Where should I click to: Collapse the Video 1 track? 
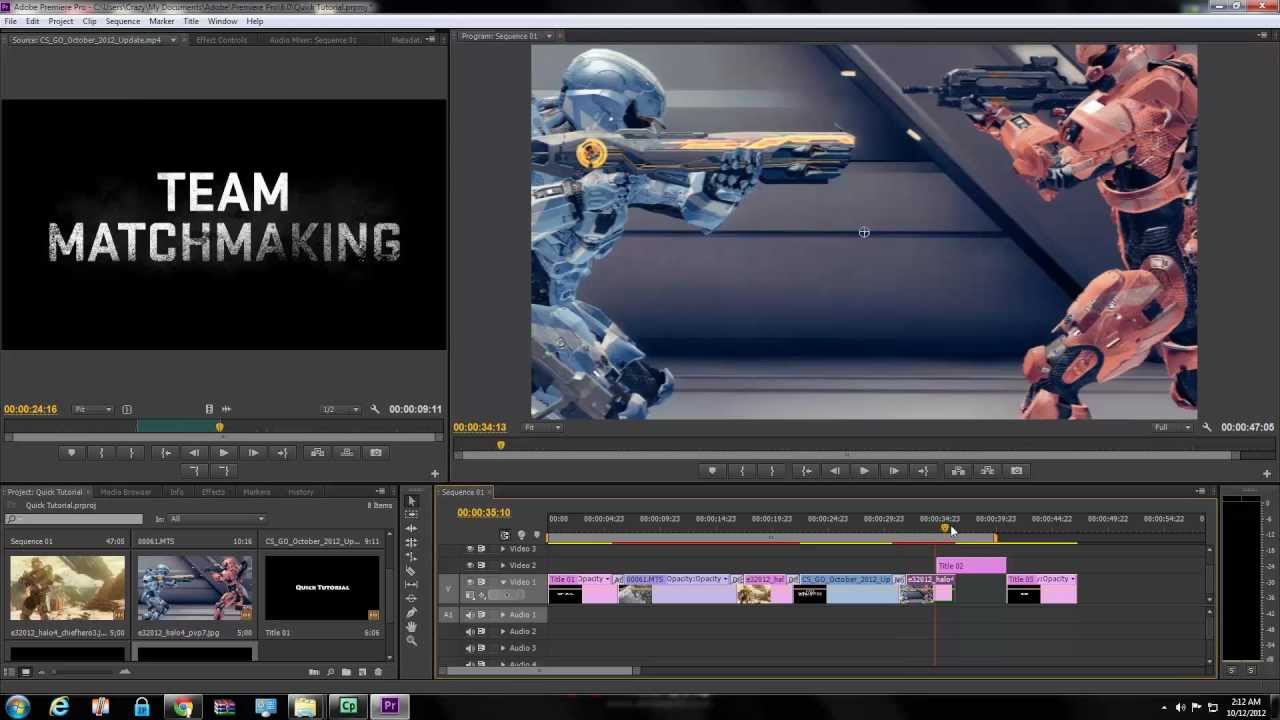503,581
